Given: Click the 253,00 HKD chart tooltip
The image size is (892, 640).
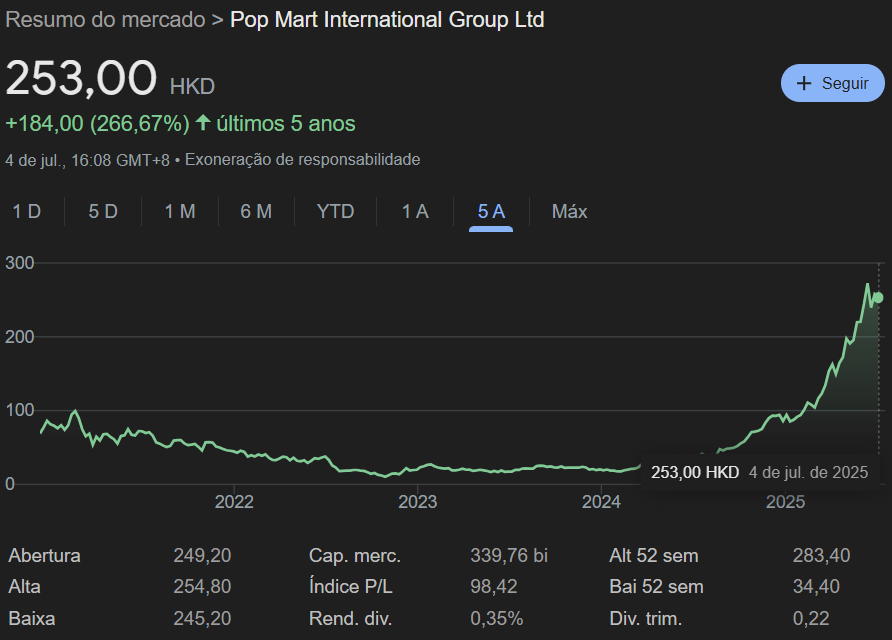Looking at the screenshot, I should tap(760, 472).
